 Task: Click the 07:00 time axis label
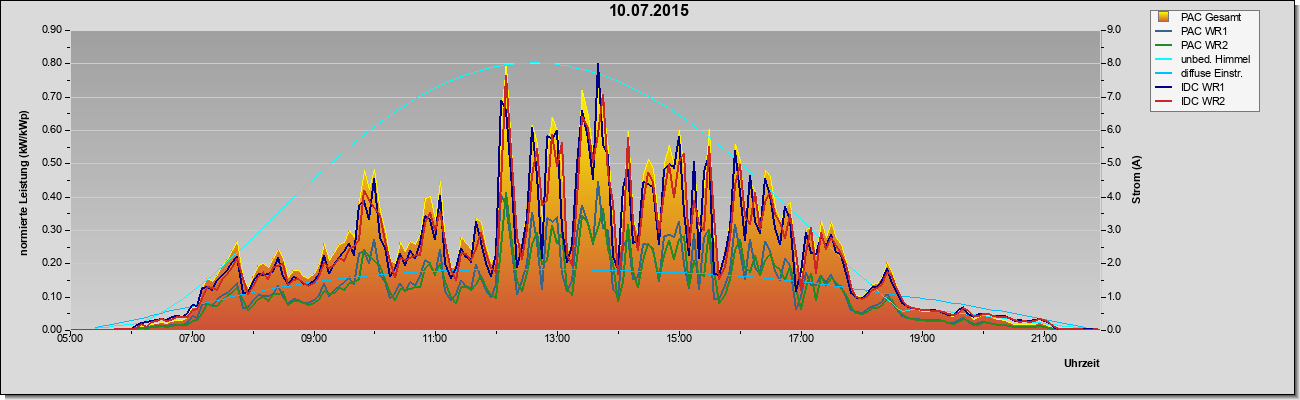pos(192,338)
